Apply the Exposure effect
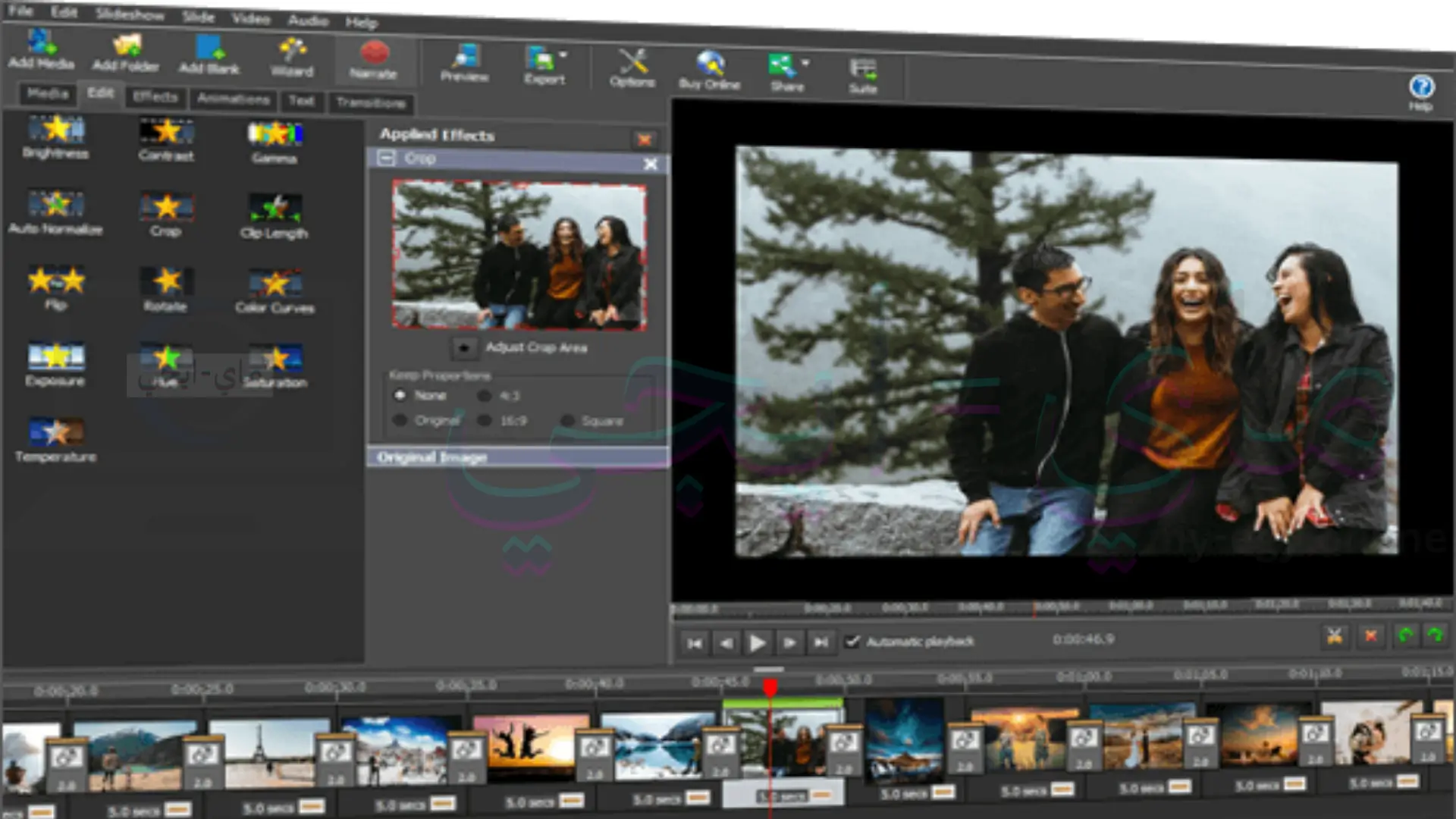Image resolution: width=1456 pixels, height=819 pixels. click(x=55, y=363)
